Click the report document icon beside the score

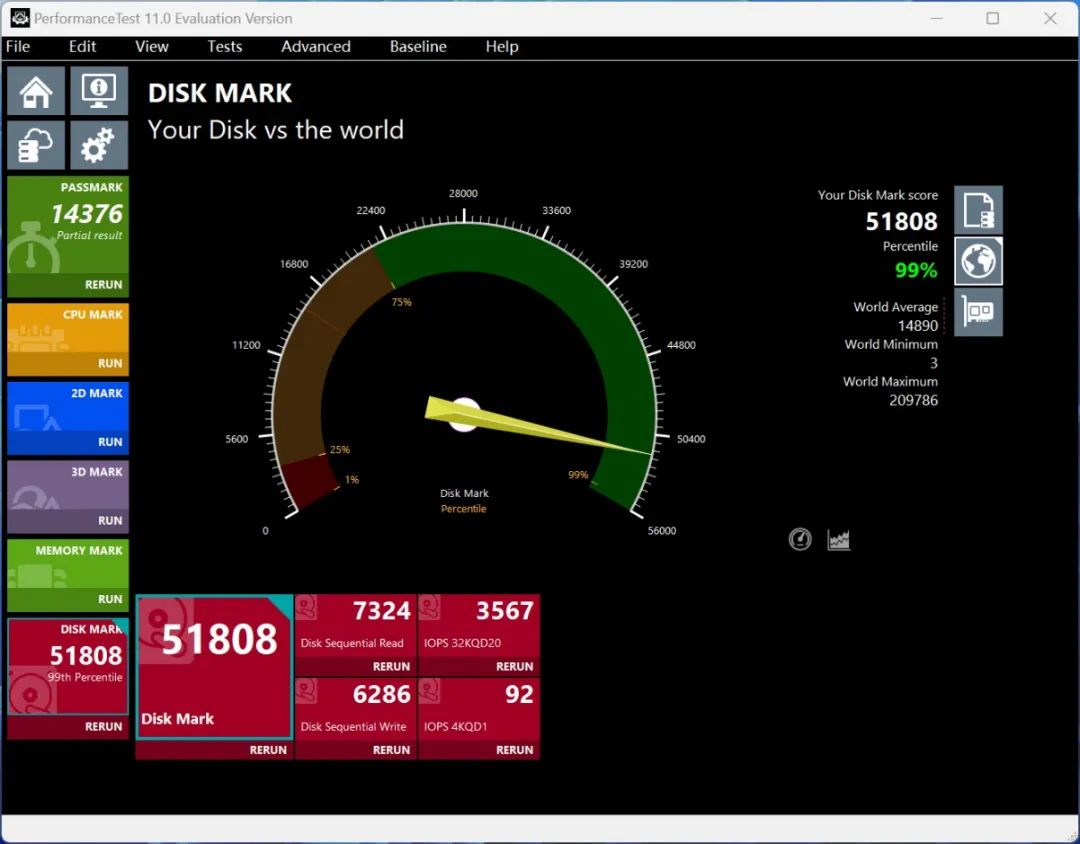click(x=978, y=209)
